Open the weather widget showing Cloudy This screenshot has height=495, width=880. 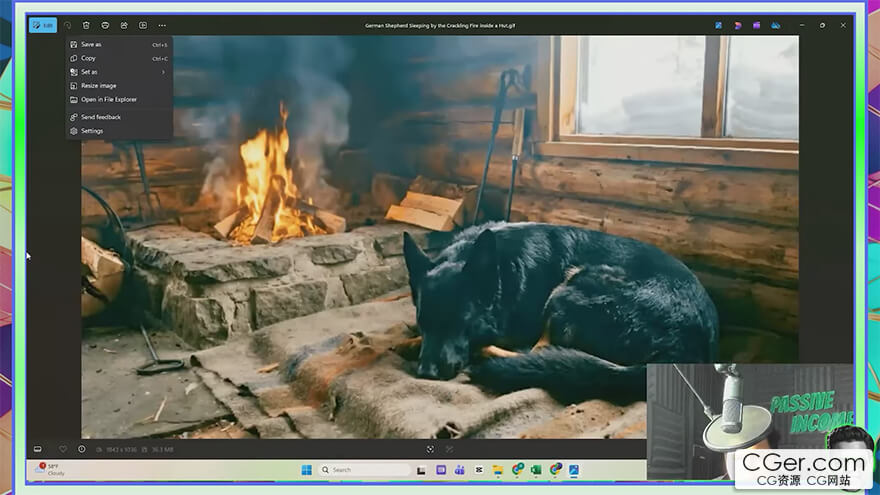click(49, 470)
